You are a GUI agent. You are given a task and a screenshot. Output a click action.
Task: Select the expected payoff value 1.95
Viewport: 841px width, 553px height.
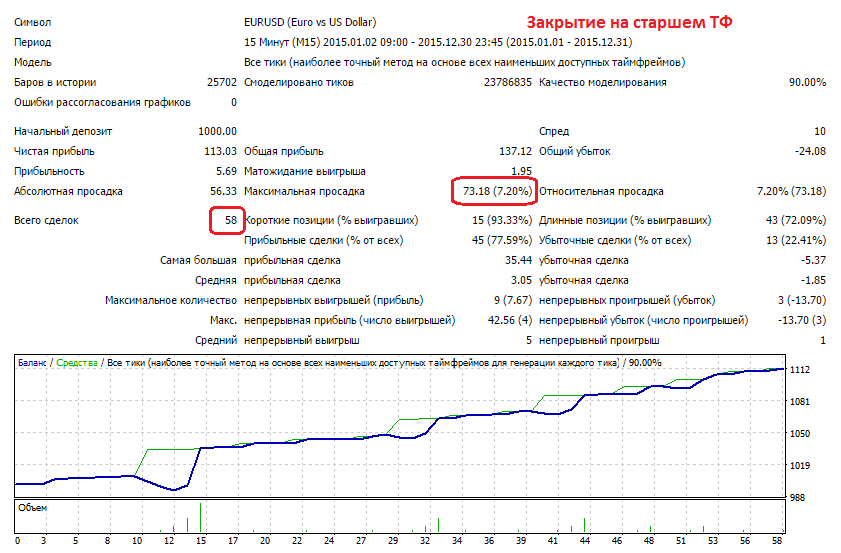(521, 171)
